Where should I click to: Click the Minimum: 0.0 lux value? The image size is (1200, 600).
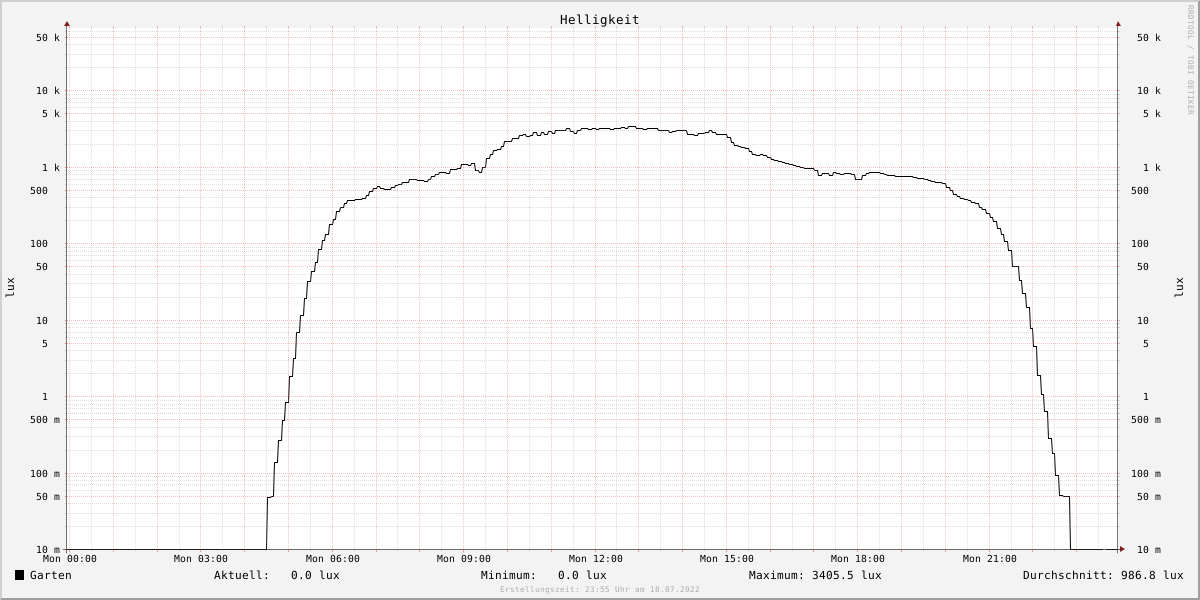[544, 575]
